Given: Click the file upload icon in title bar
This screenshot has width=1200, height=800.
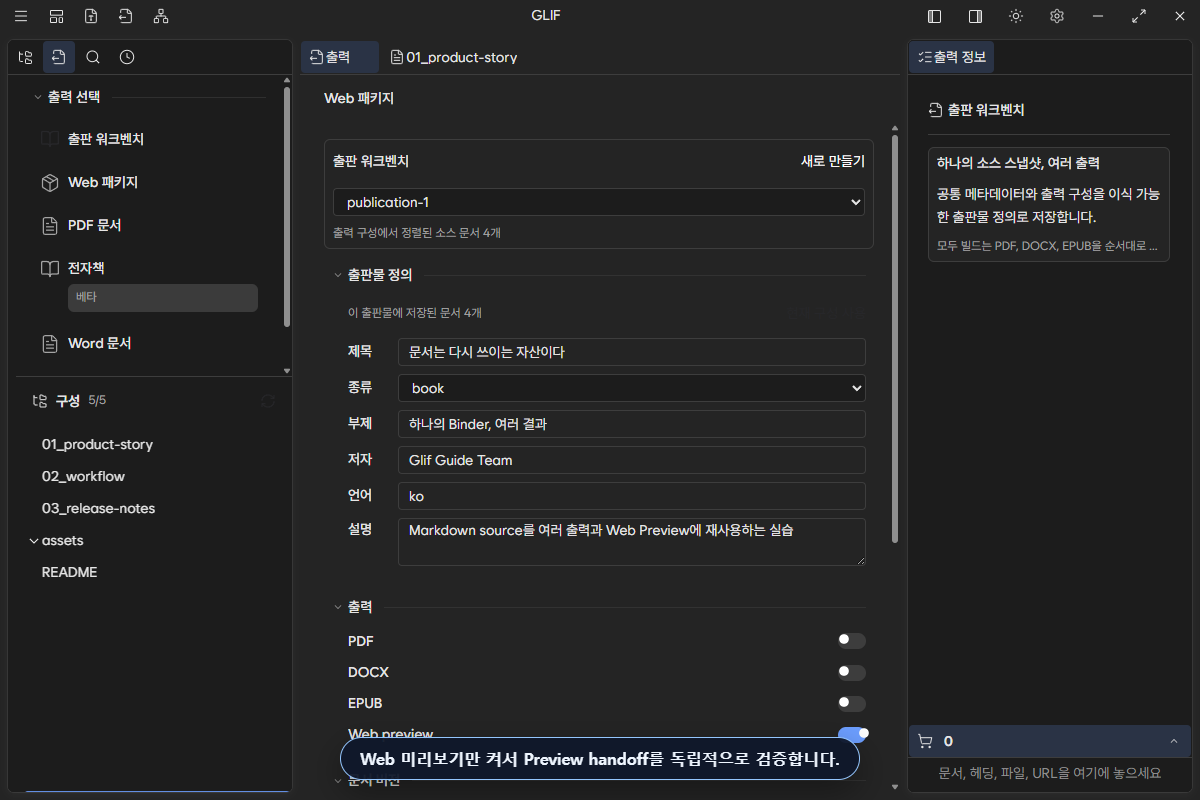Looking at the screenshot, I should tap(91, 16).
